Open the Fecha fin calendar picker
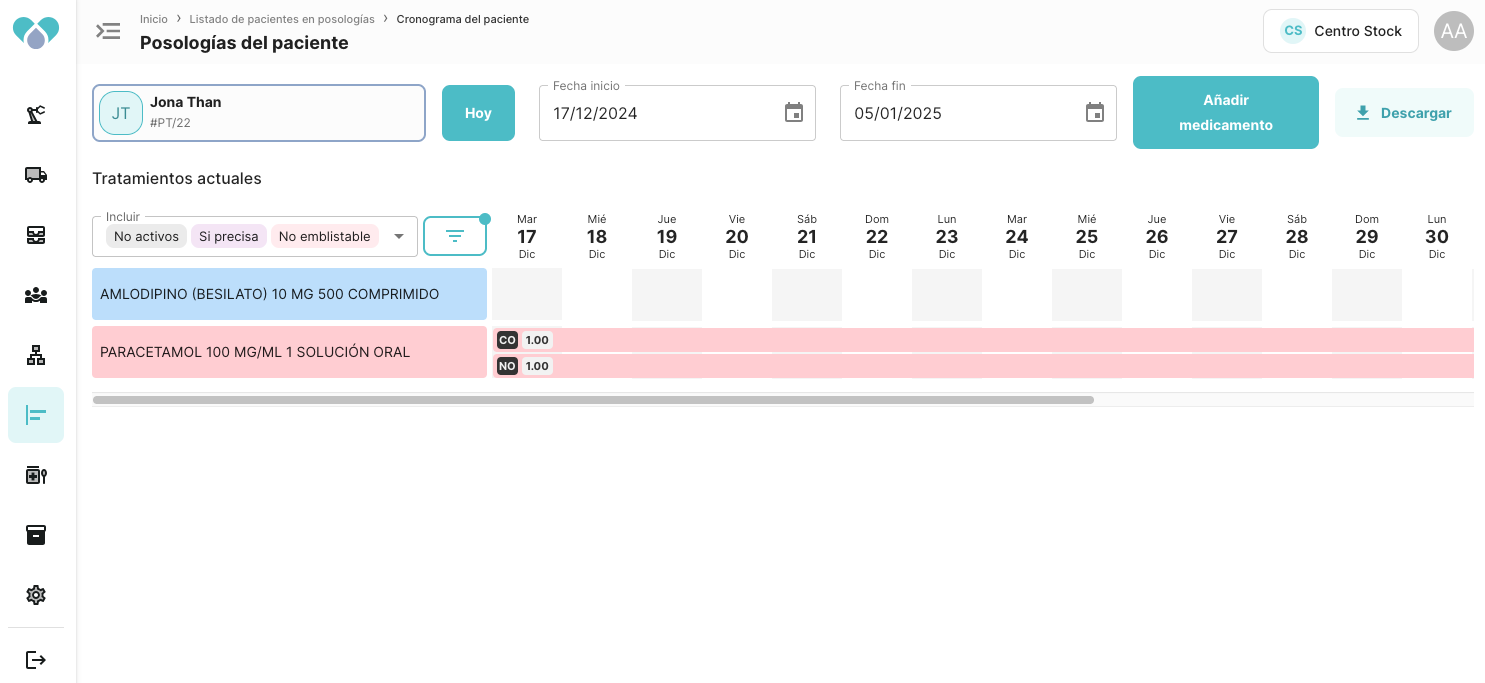This screenshot has width=1485, height=683. 1095,113
